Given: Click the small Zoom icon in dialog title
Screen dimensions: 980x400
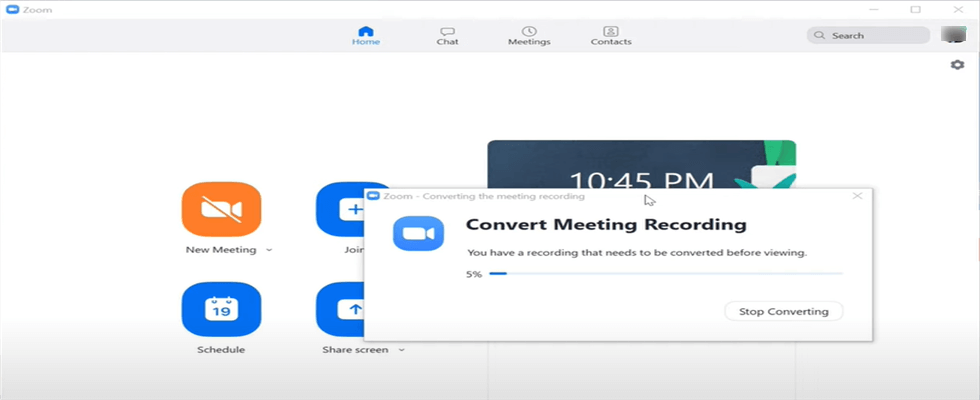Looking at the screenshot, I should coord(373,196).
